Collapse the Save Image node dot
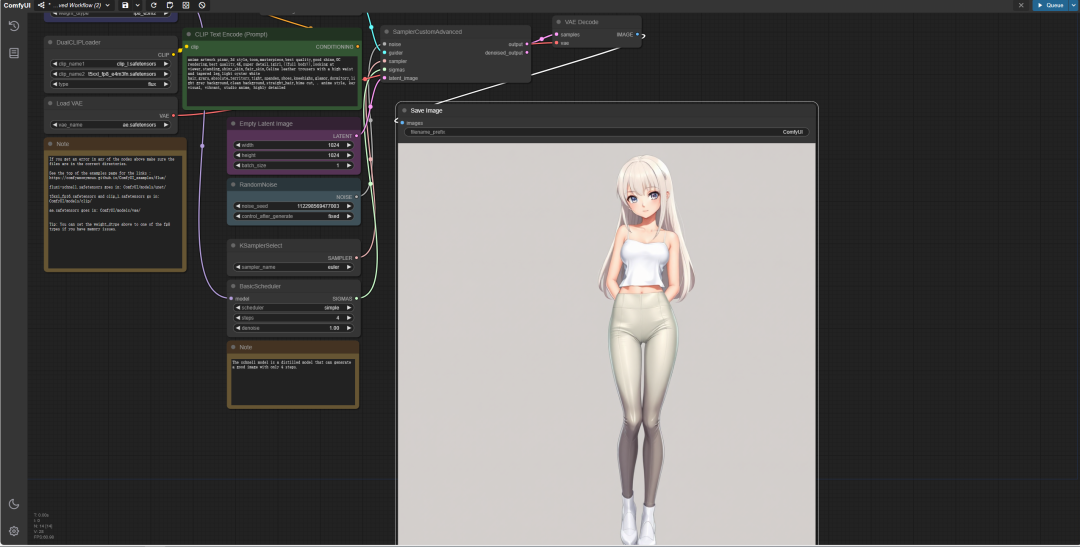1080x547 pixels. [404, 110]
